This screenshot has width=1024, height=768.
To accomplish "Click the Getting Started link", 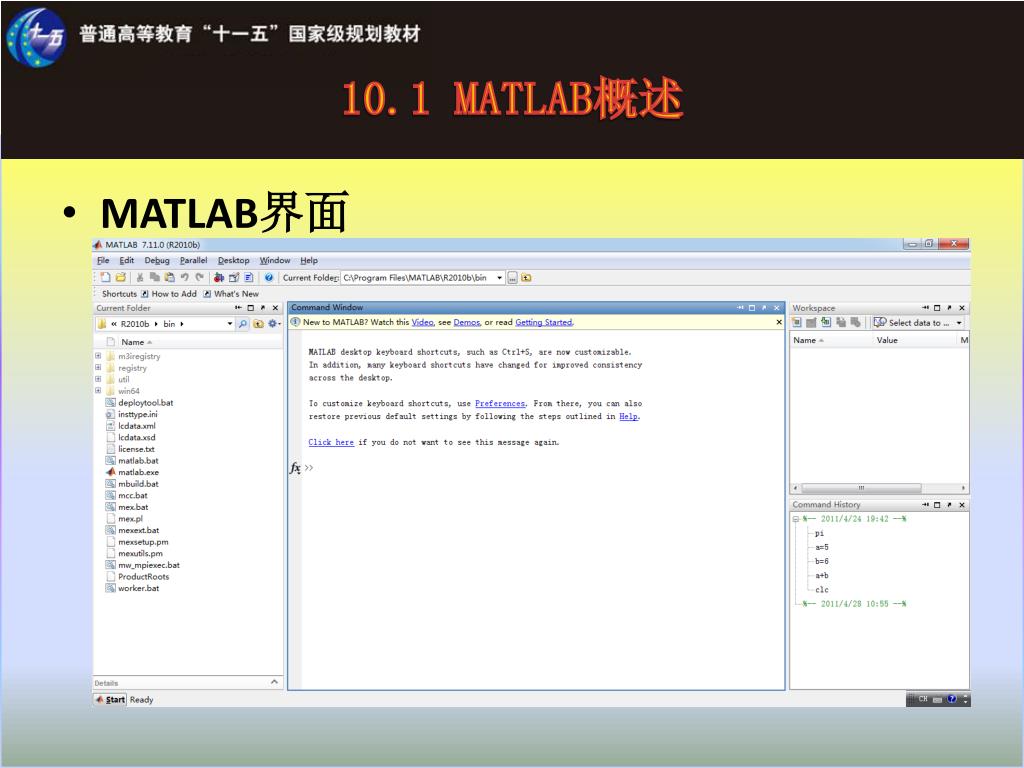I will [x=543, y=323].
